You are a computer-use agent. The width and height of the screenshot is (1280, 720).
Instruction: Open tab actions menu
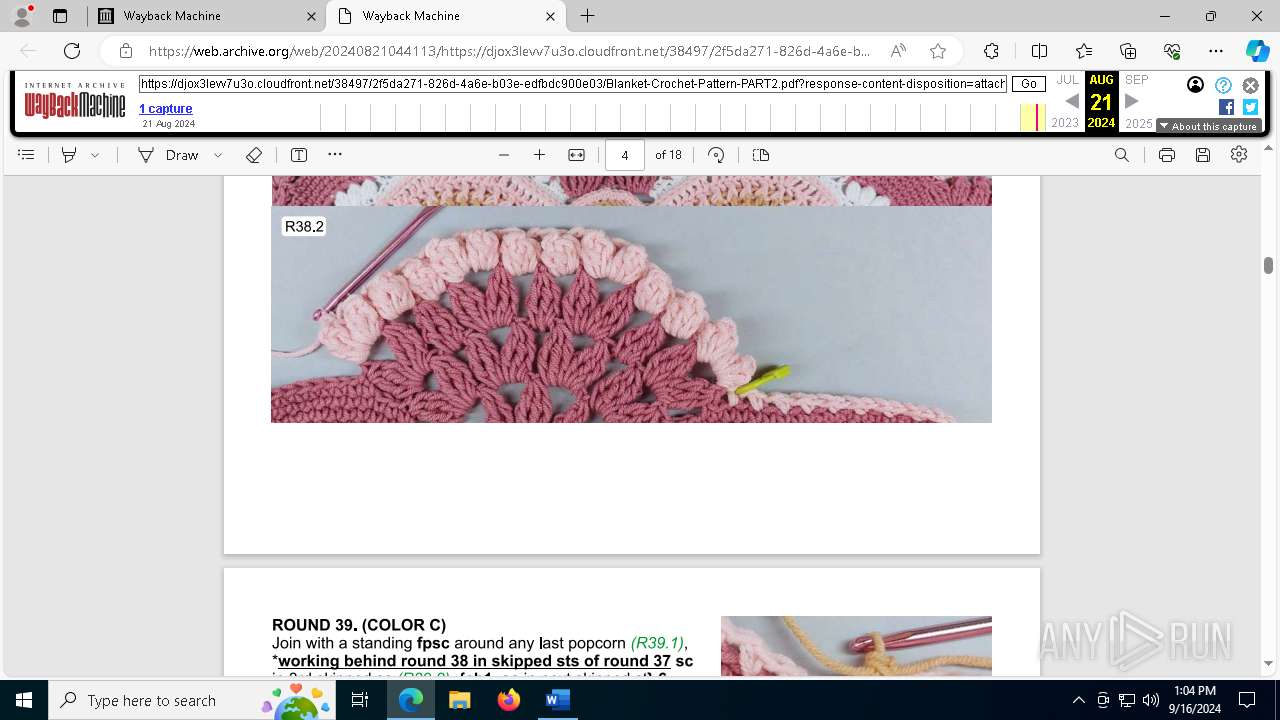59,16
